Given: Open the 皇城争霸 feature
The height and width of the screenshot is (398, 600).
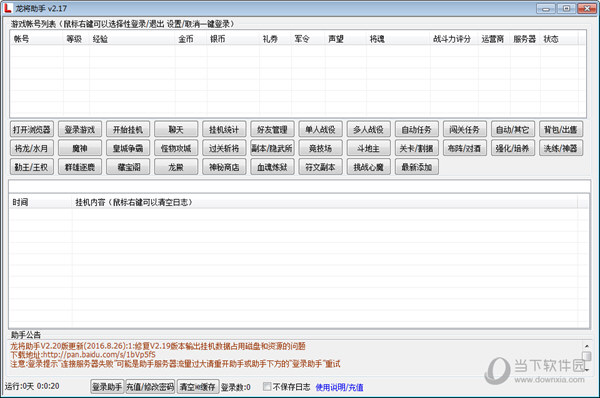Looking at the screenshot, I should point(128,148).
